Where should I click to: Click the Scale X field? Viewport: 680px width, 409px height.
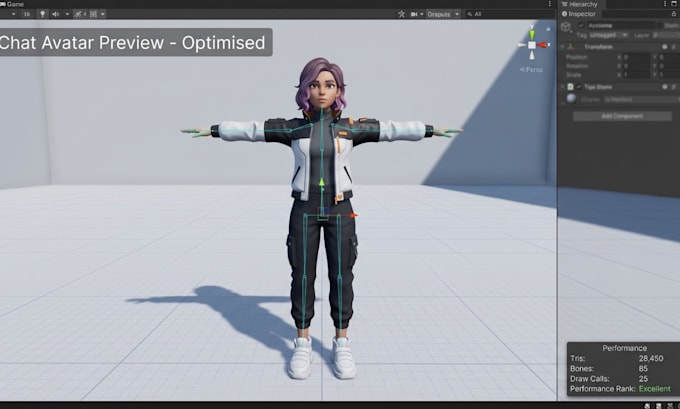click(x=636, y=75)
